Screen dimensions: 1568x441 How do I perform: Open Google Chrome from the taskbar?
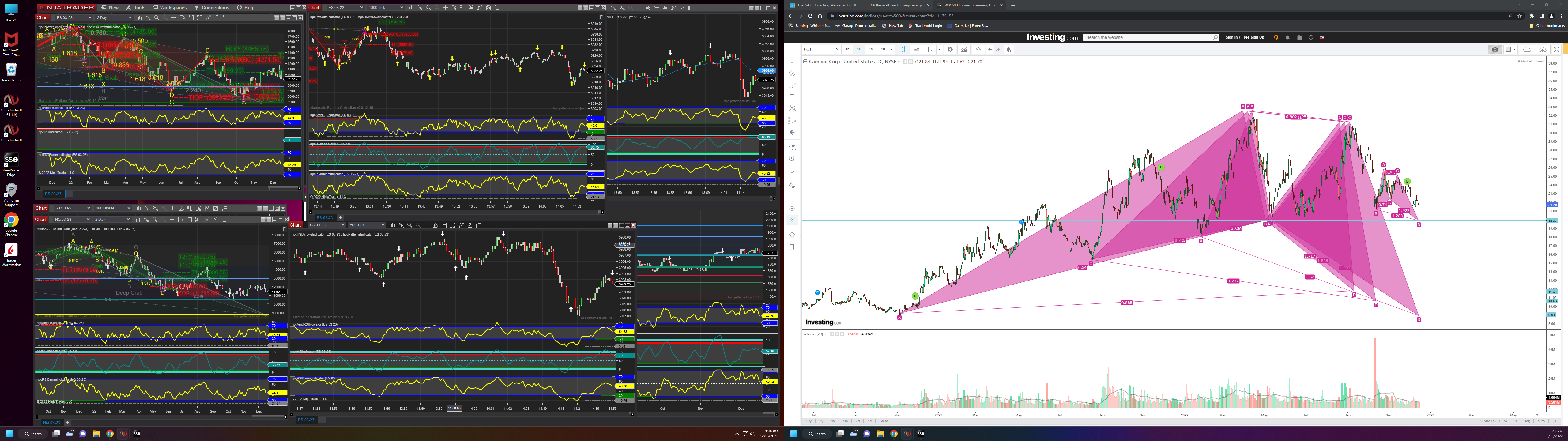[x=110, y=434]
